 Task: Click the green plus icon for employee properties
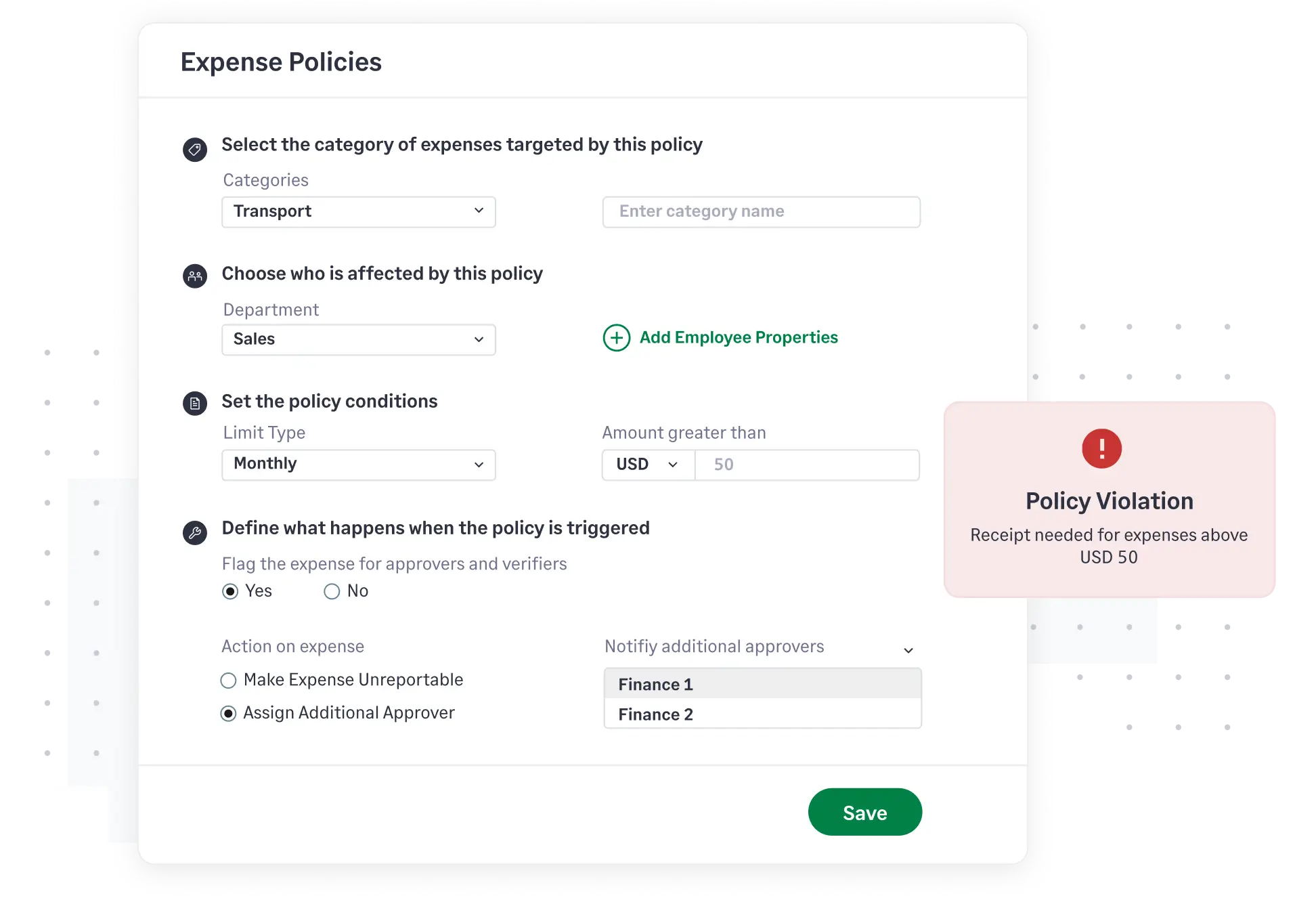(x=615, y=338)
